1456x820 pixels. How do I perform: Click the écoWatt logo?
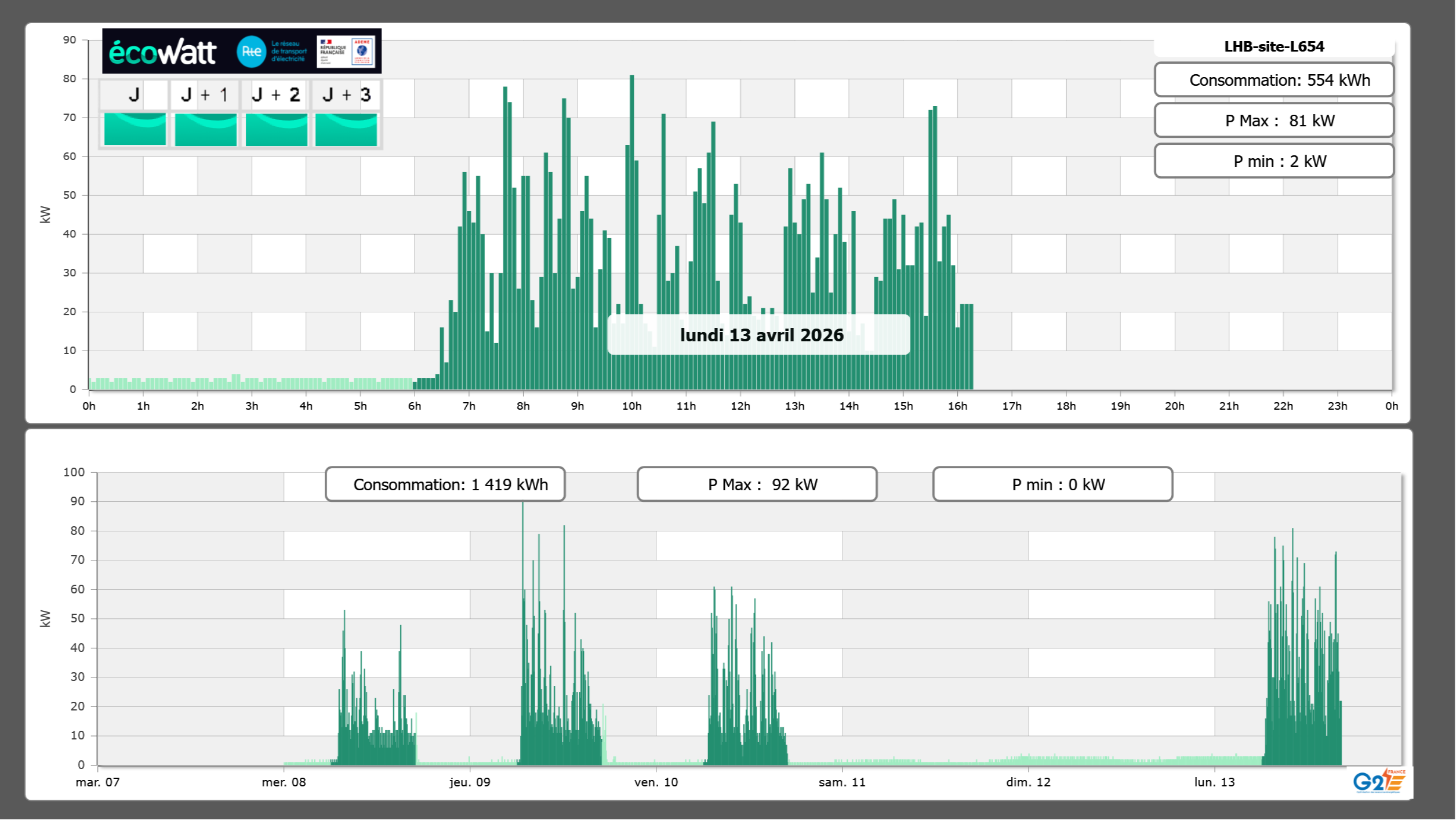pos(163,52)
